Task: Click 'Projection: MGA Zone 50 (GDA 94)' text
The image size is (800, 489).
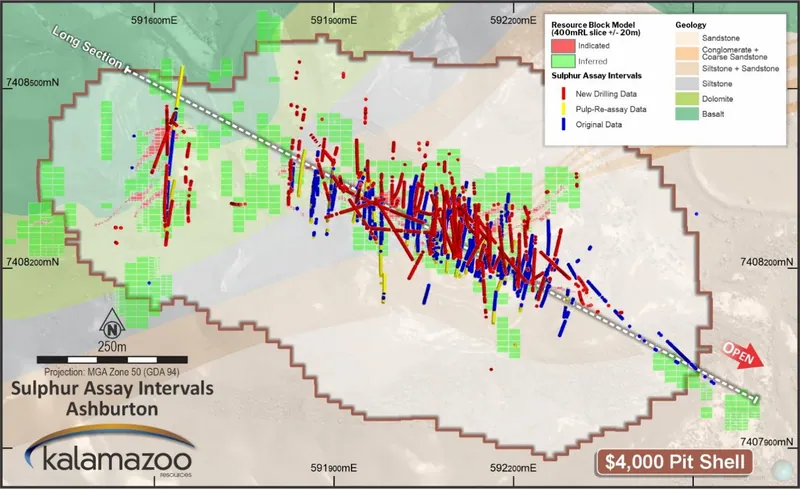Action: [112, 372]
